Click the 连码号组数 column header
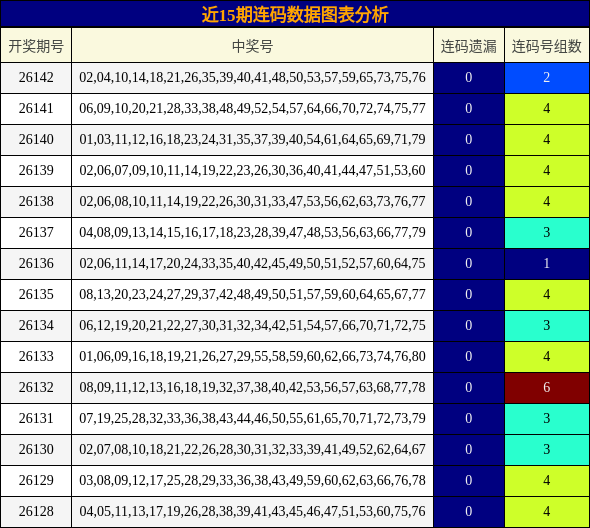590x528 pixels. [x=547, y=46]
